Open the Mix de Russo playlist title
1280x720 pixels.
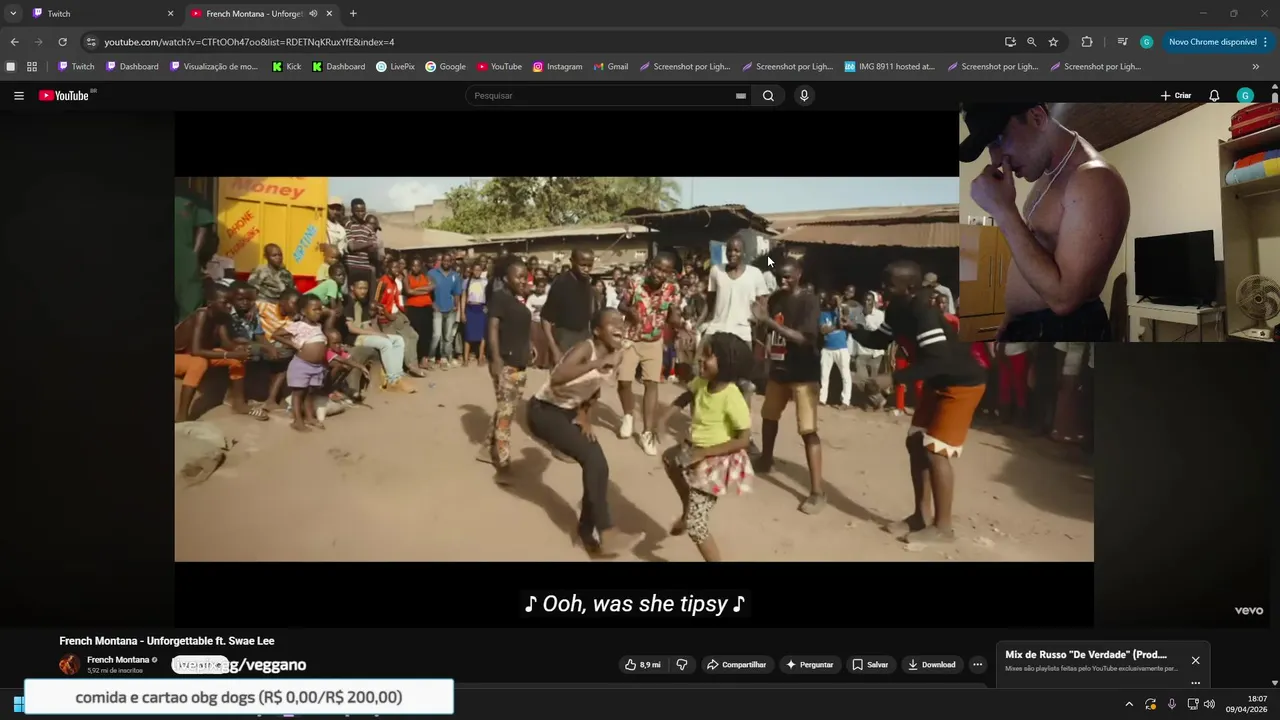click(1086, 655)
